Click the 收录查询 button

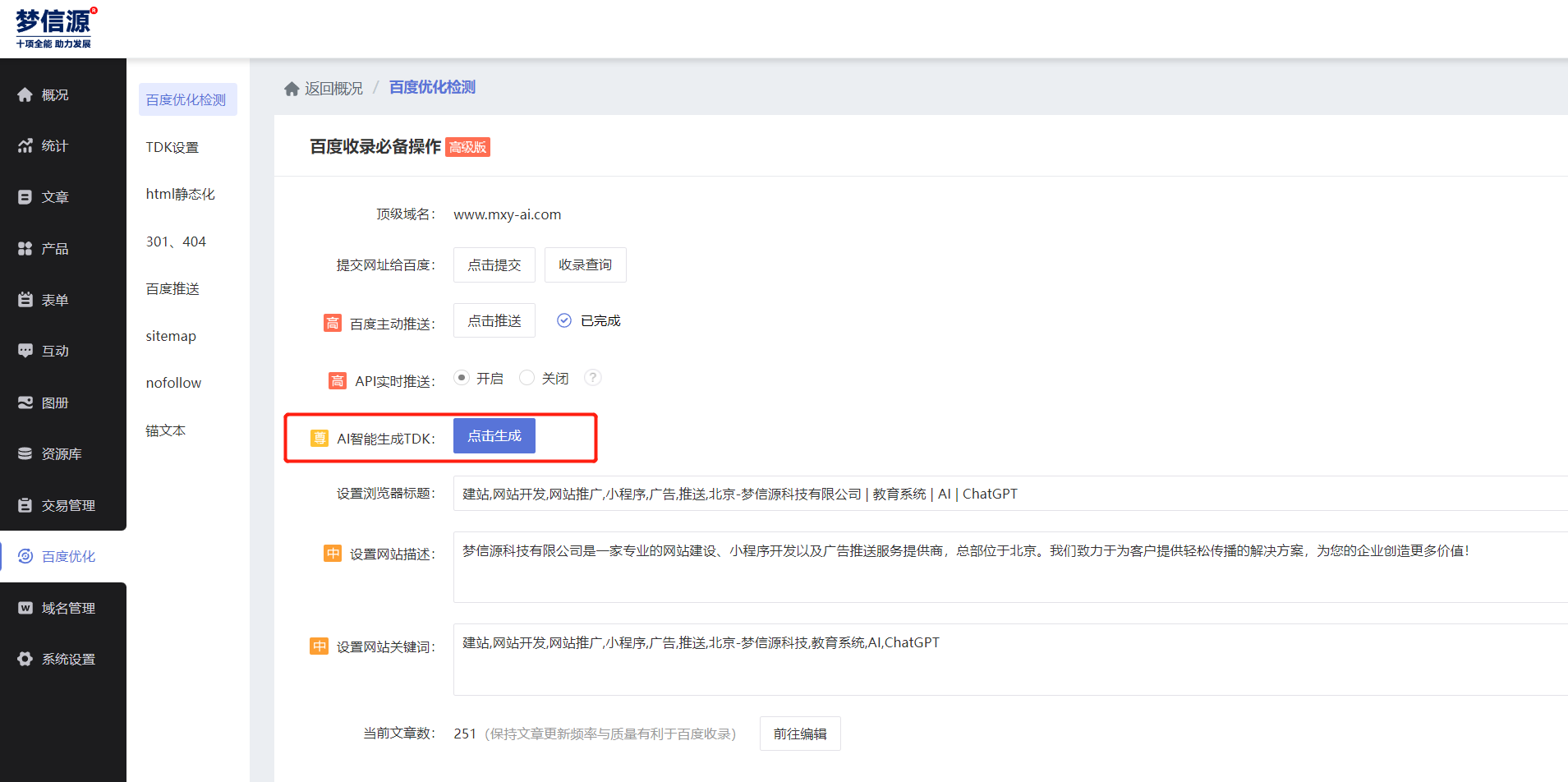585,264
